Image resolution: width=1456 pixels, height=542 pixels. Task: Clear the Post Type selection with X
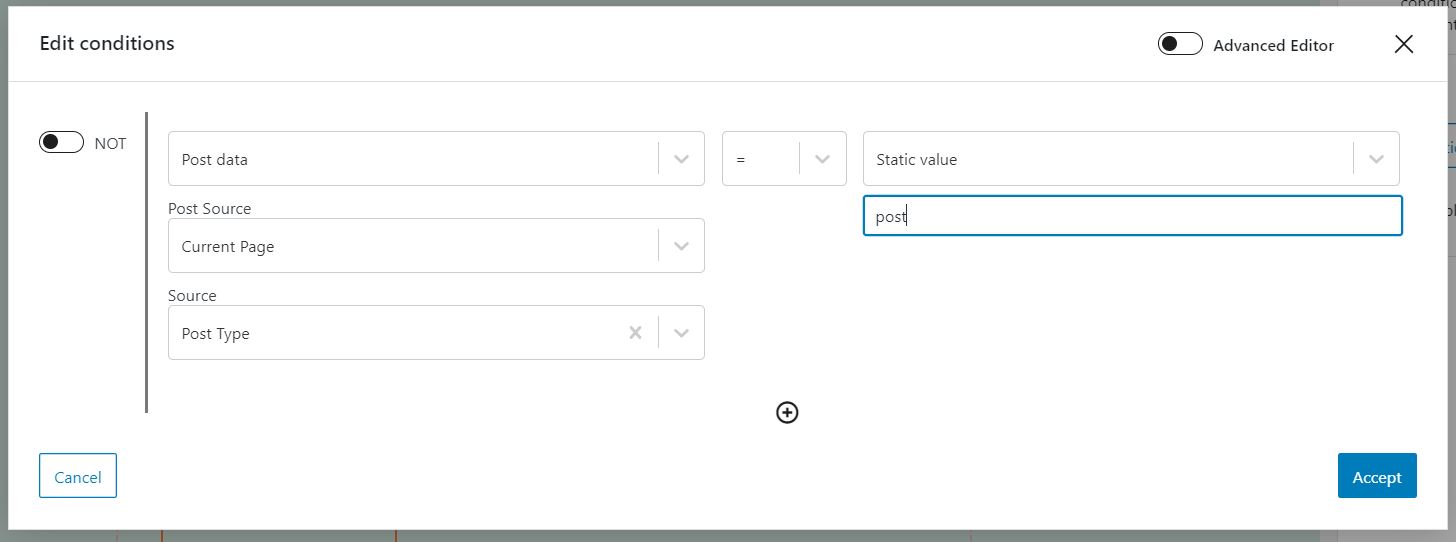pyautogui.click(x=635, y=333)
